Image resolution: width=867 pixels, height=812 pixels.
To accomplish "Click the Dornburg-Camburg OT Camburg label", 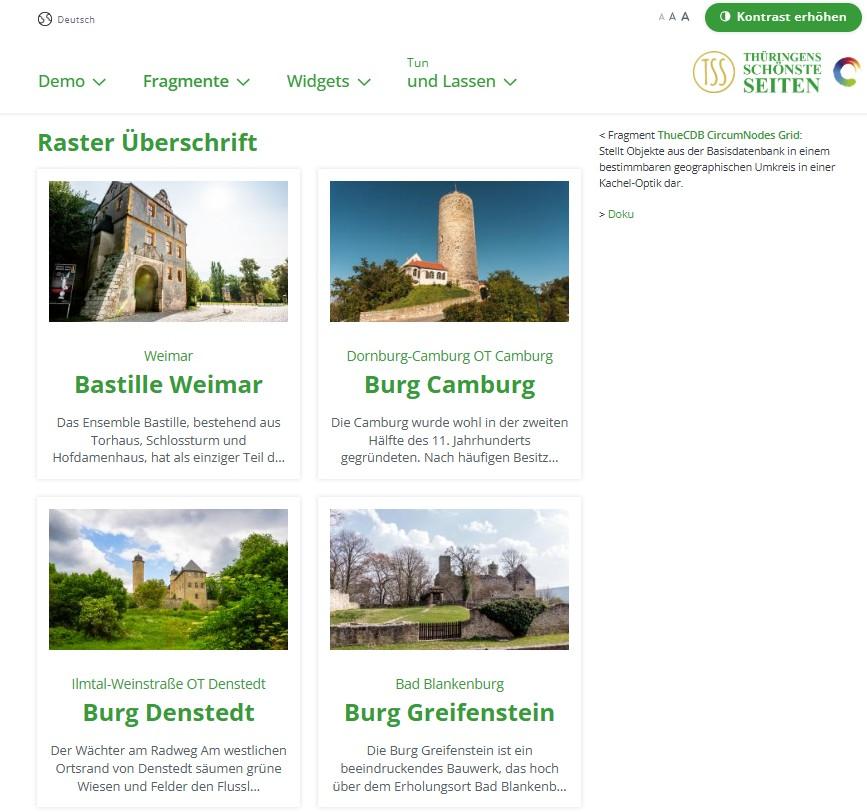I will [x=450, y=357].
